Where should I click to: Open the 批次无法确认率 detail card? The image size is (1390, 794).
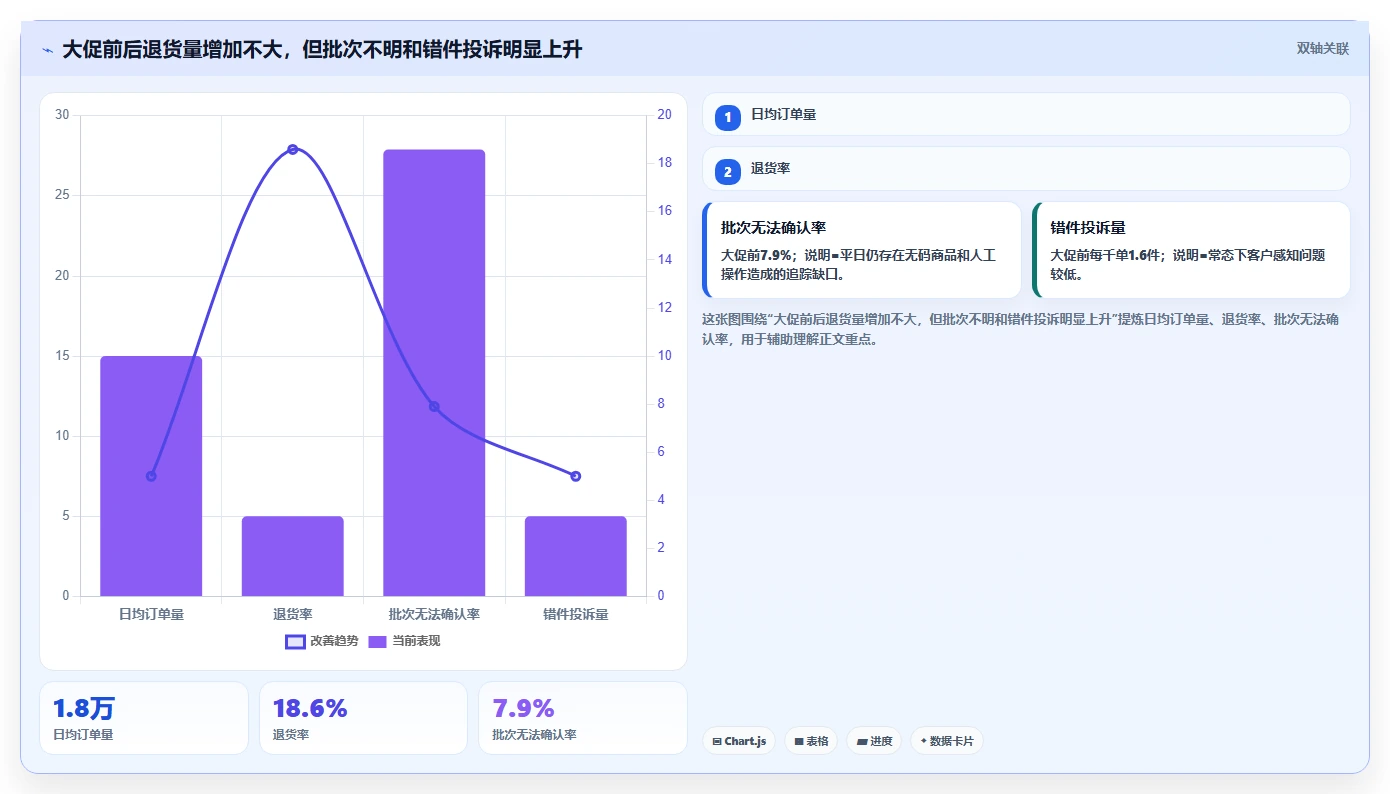coord(862,250)
